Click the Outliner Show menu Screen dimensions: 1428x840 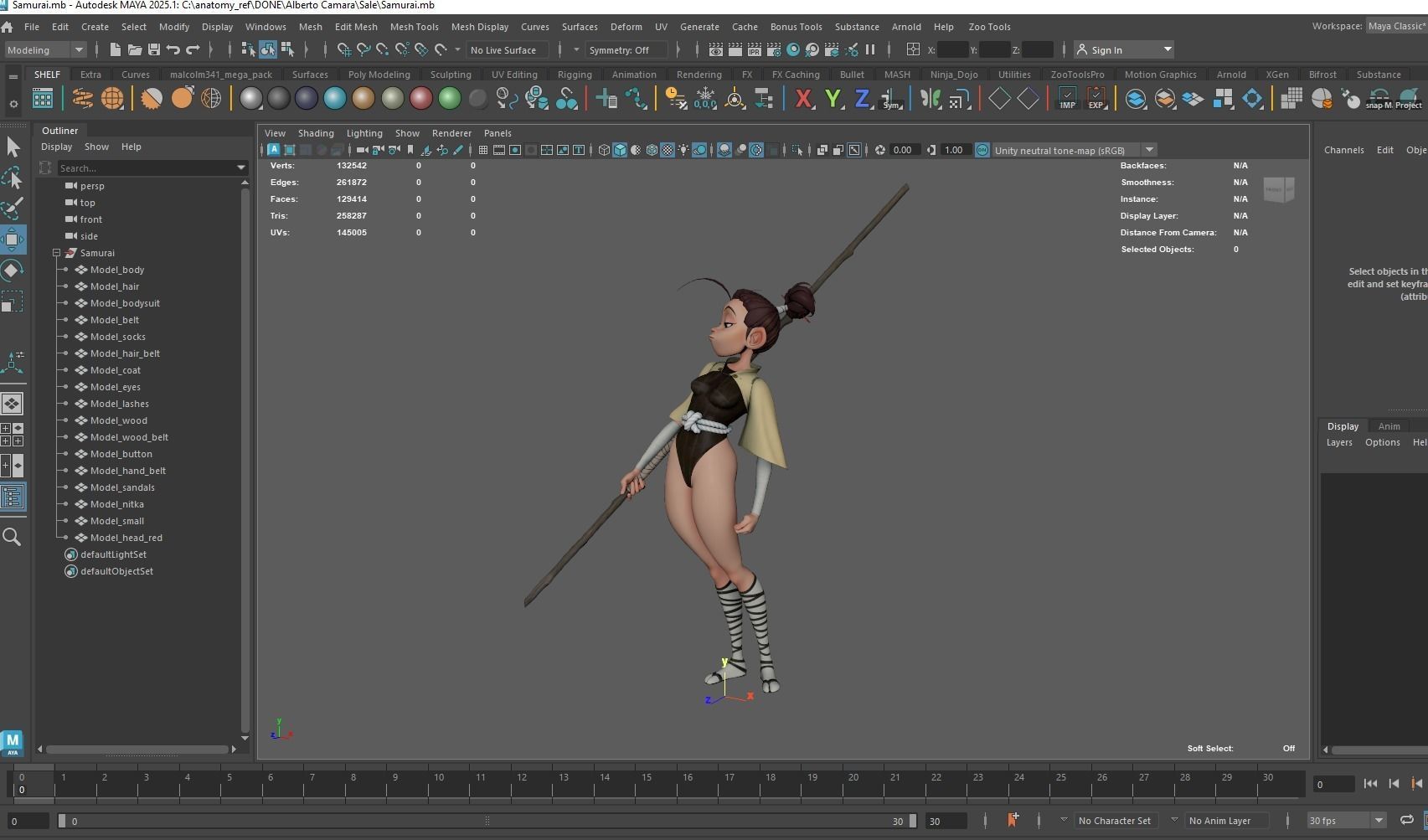point(96,147)
